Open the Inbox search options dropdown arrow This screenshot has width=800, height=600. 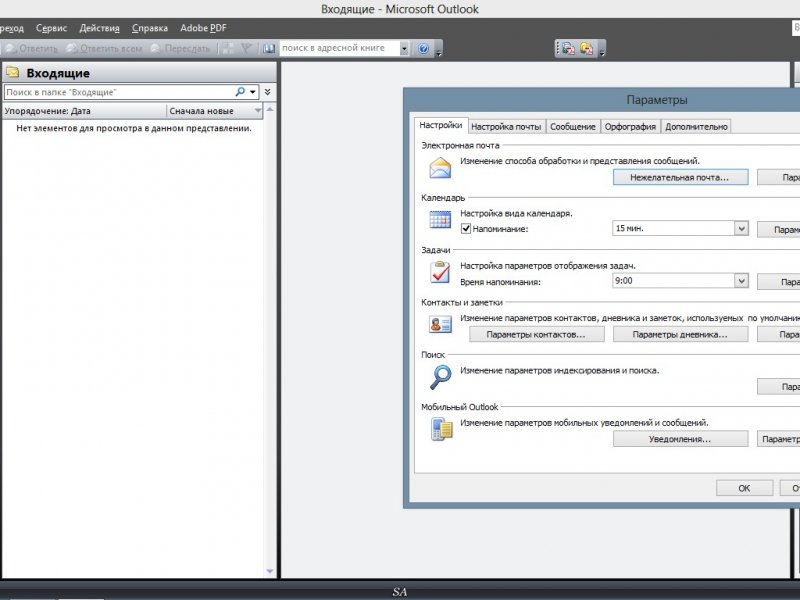coord(253,92)
